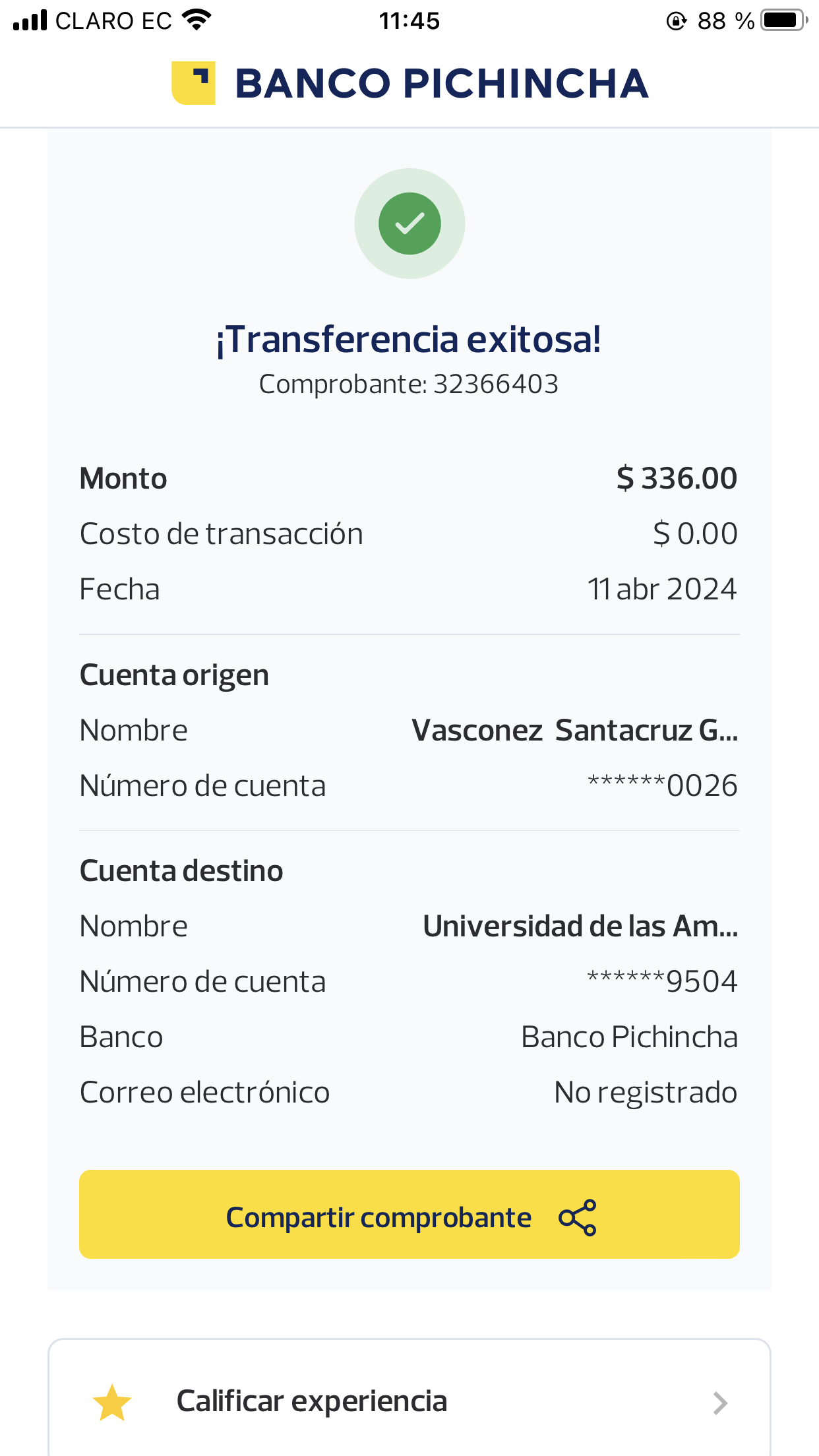The width and height of the screenshot is (819, 1456).
Task: Tap the Transferencia exitosa heading
Action: pos(409,340)
